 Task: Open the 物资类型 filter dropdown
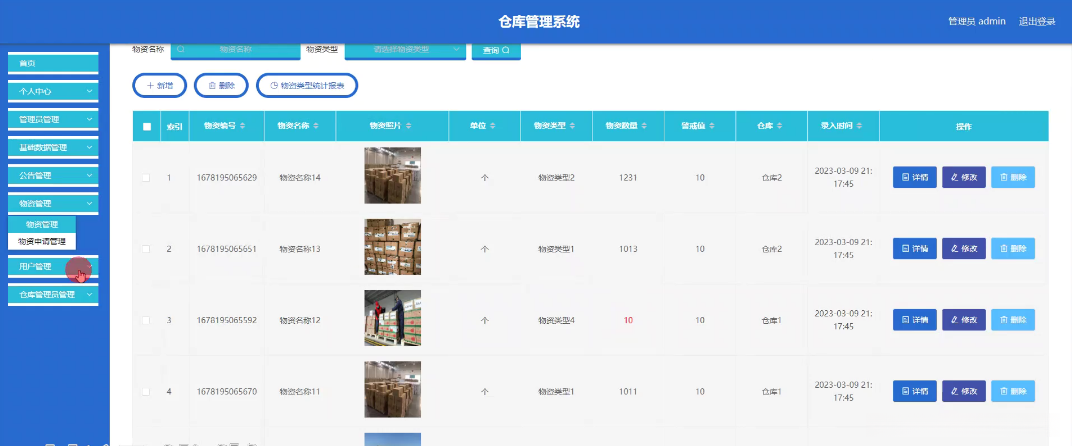click(x=405, y=50)
